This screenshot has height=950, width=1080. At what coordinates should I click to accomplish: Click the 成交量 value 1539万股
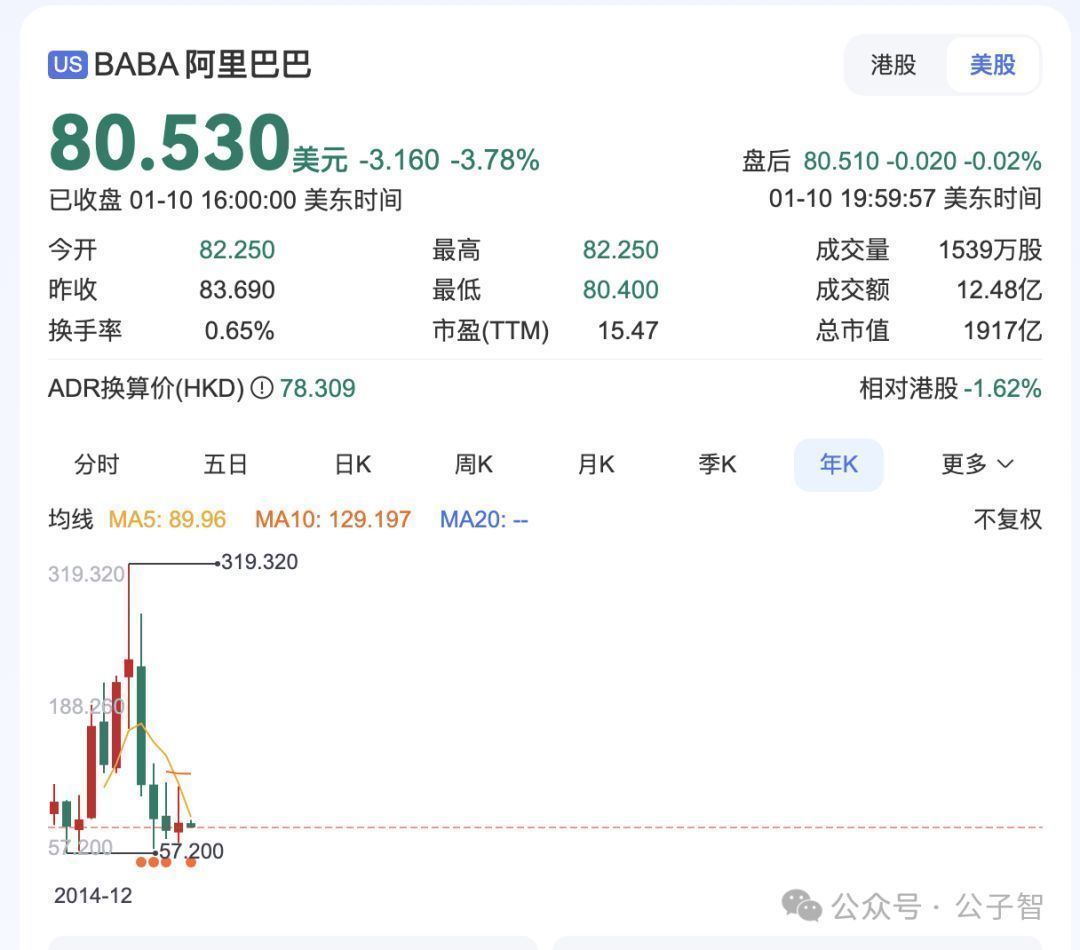[990, 250]
